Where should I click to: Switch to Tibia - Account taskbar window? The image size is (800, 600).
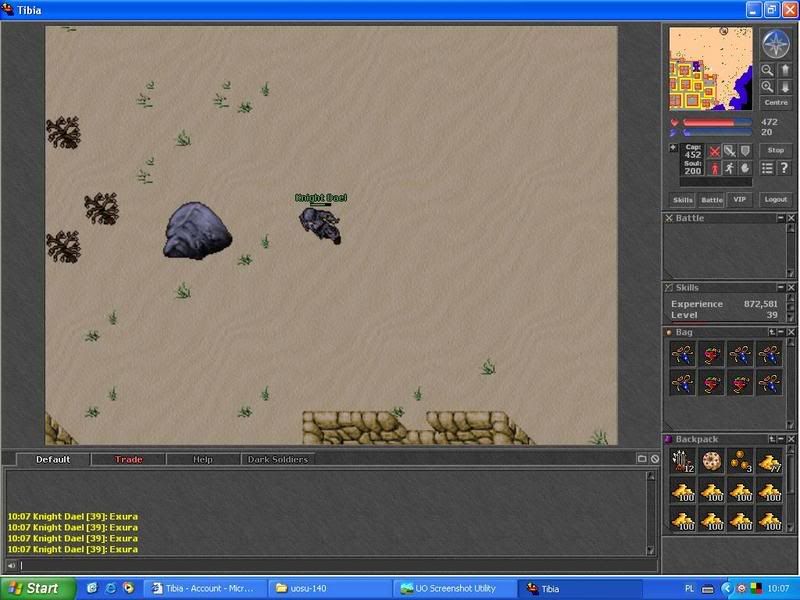(x=207, y=588)
